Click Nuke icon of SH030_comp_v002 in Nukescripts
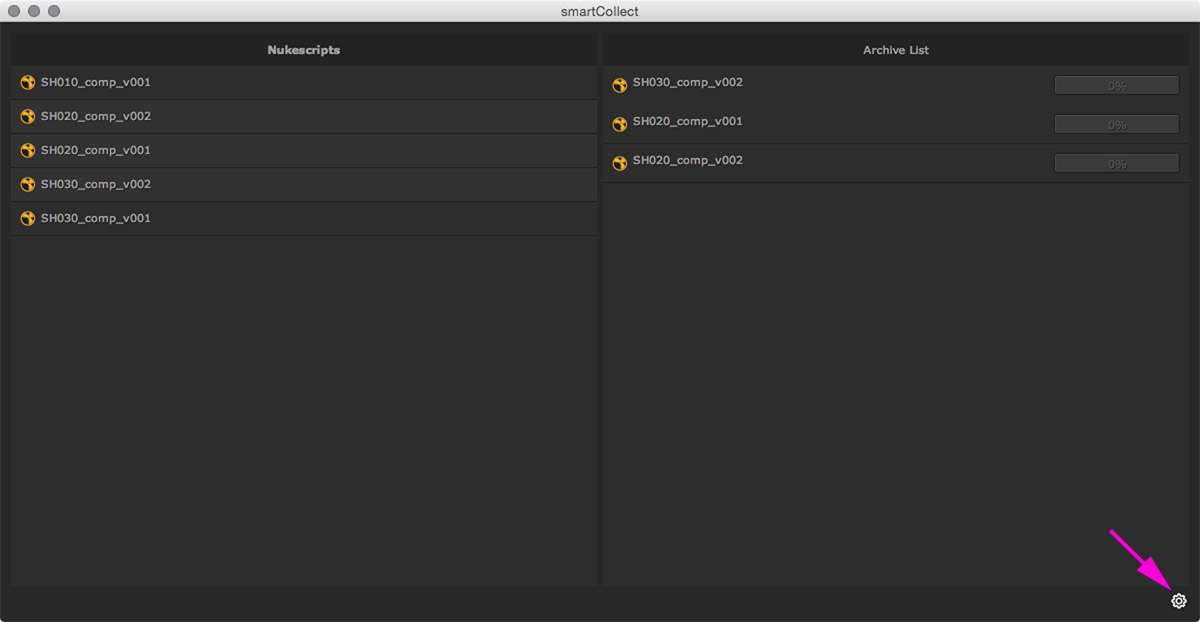This screenshot has height=622, width=1200. [x=28, y=185]
